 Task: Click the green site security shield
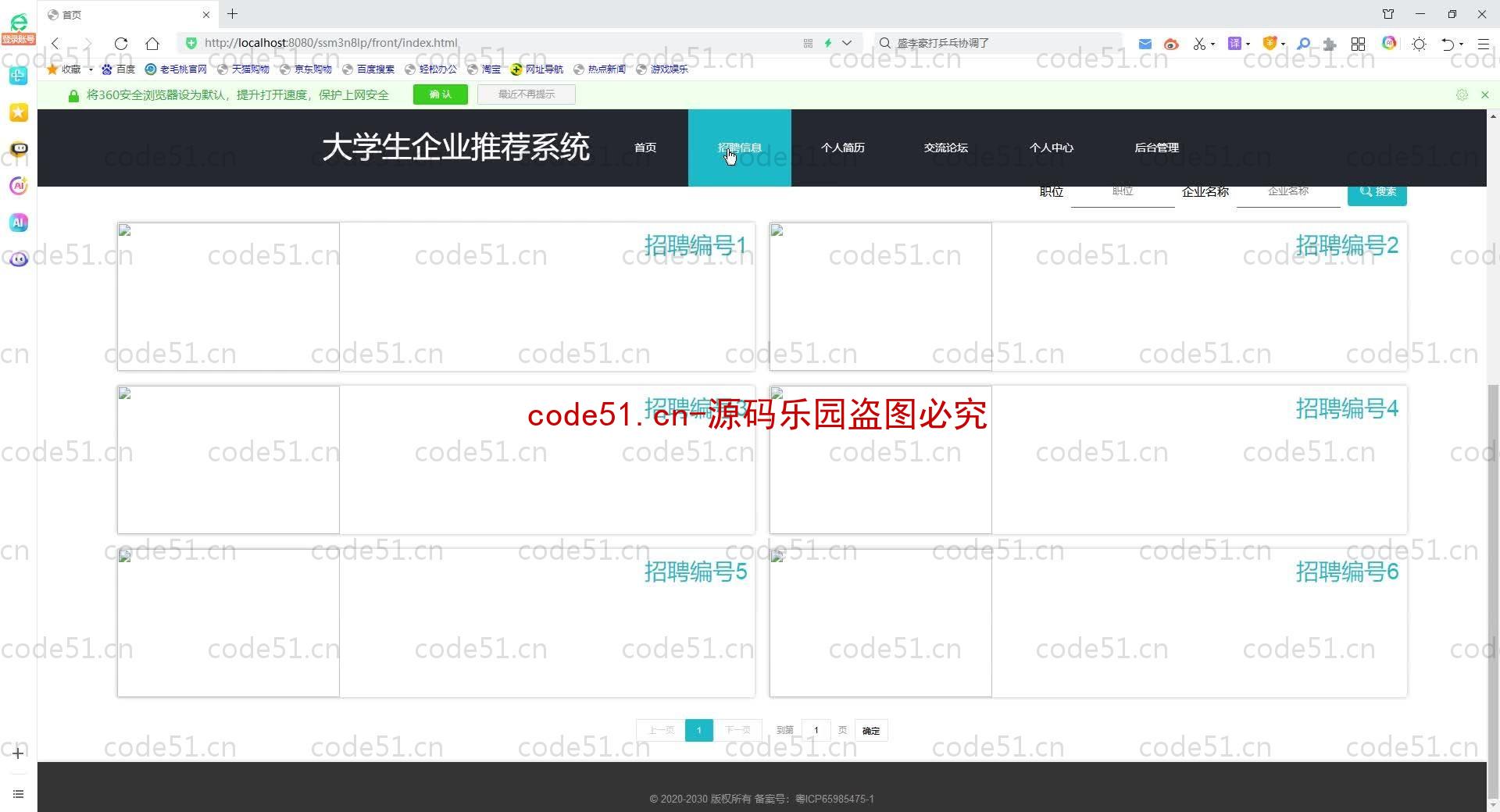pos(191,43)
